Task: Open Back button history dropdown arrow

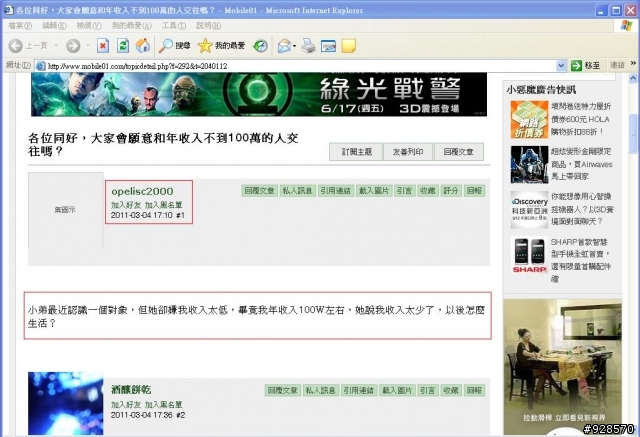Action: (56, 46)
